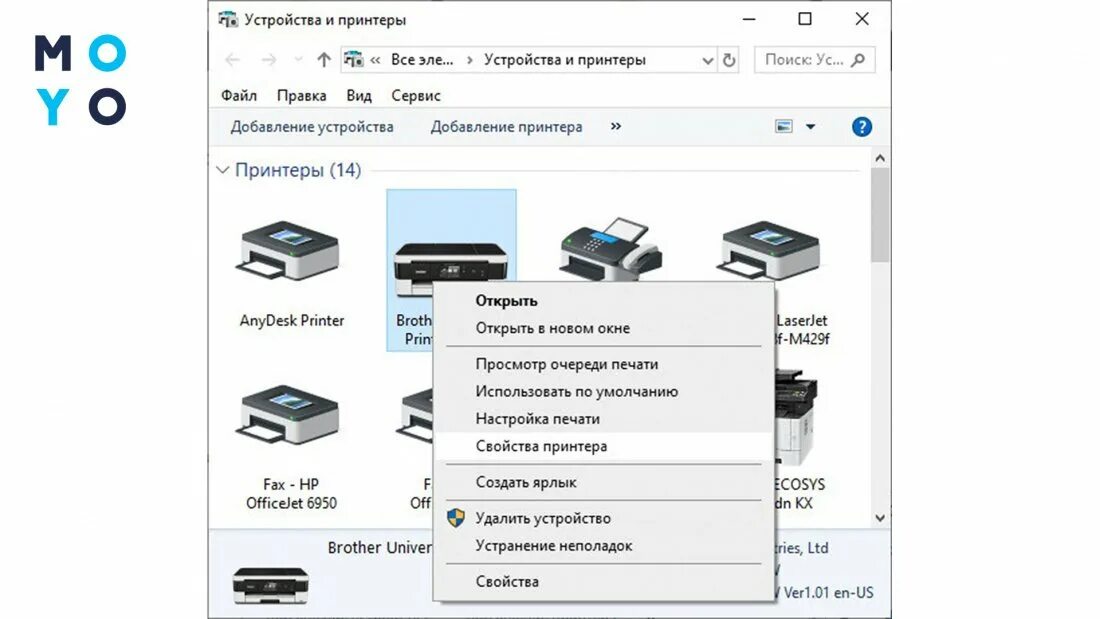Click the change view icon

coord(784,126)
